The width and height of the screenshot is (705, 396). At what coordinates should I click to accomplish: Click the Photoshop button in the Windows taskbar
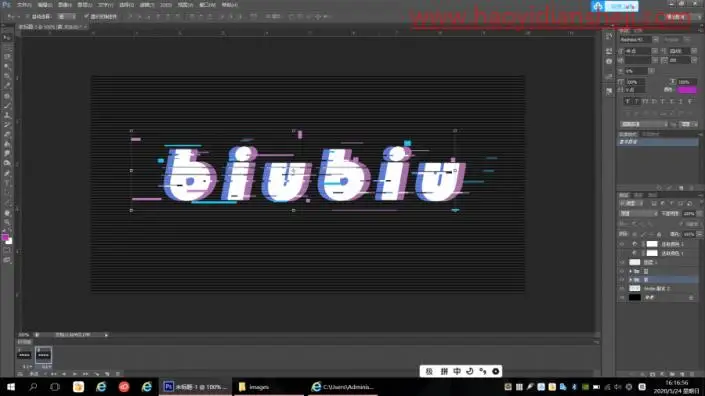(195, 387)
